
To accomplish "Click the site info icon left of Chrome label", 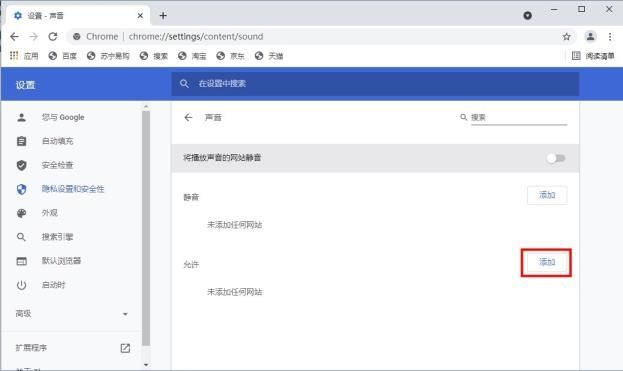I will pyautogui.click(x=77, y=37).
